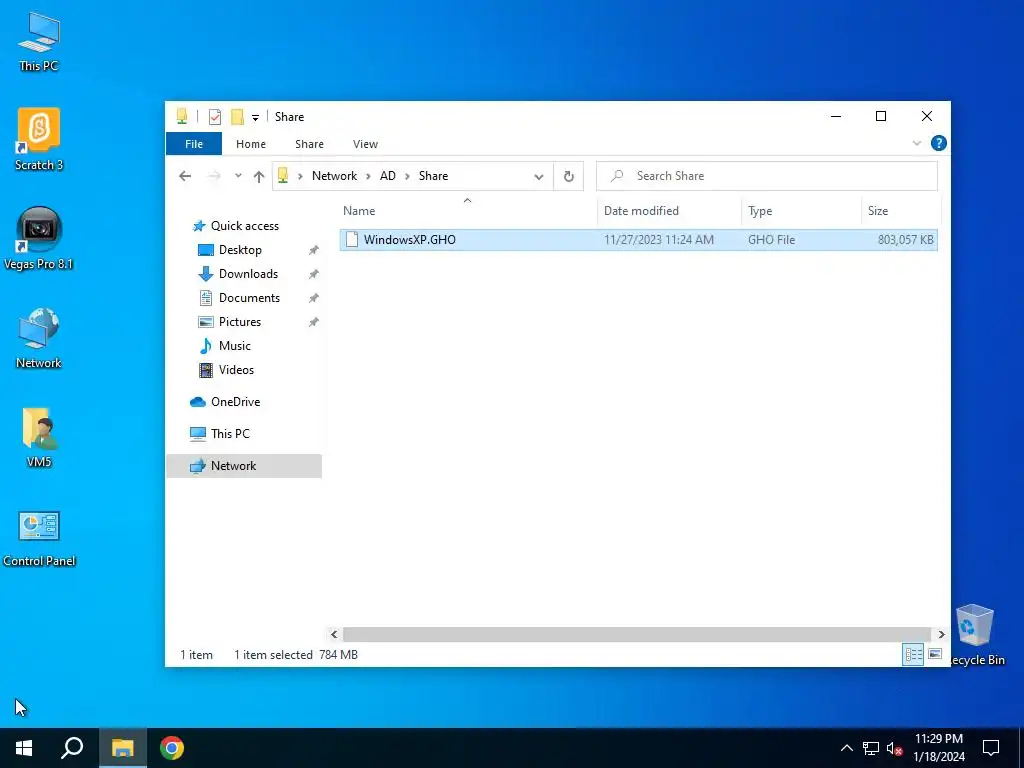Go up one level with Up arrow
Image resolution: width=1024 pixels, height=768 pixels.
259,176
